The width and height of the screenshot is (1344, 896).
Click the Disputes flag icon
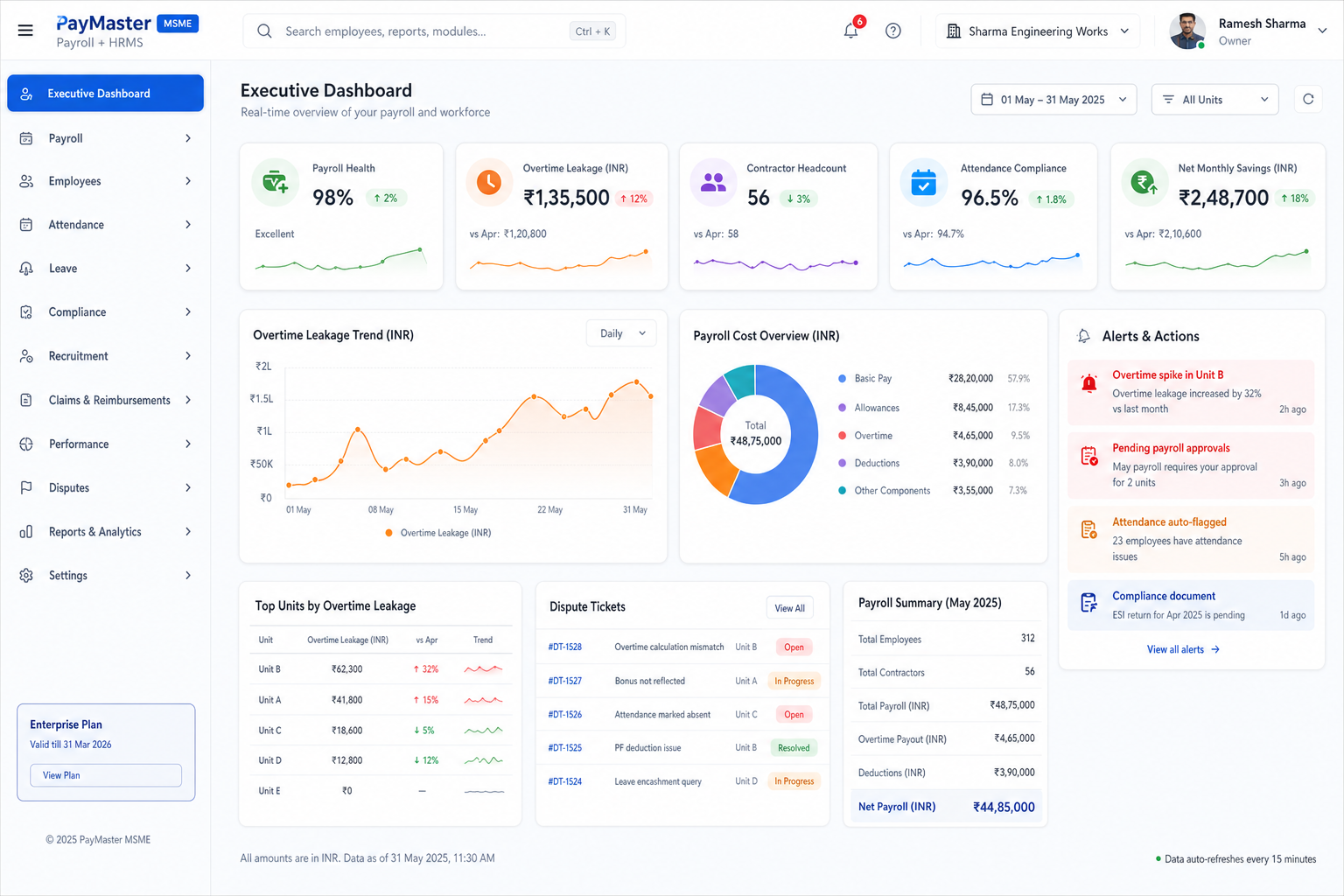point(26,487)
